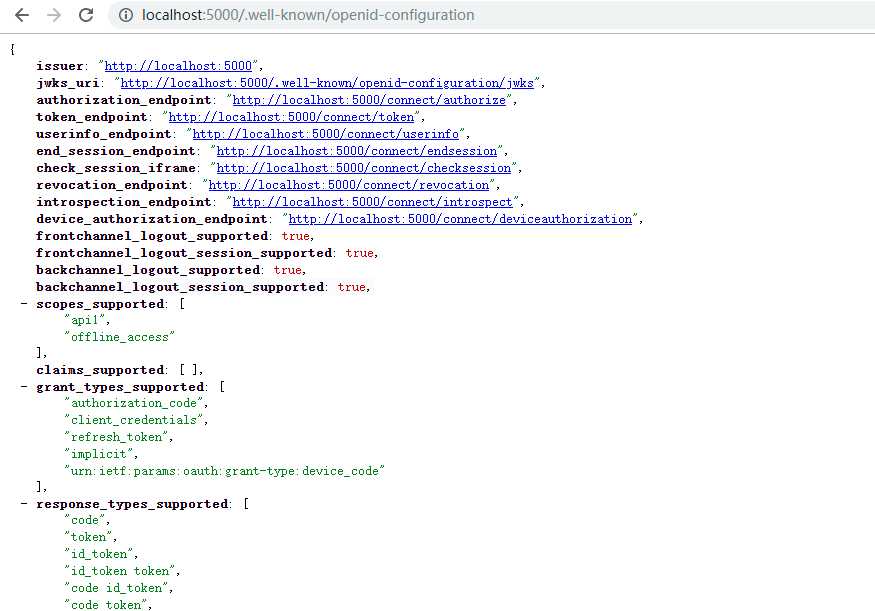Reload the page with the refresh icon
The image size is (875, 611).
pyautogui.click(x=86, y=15)
